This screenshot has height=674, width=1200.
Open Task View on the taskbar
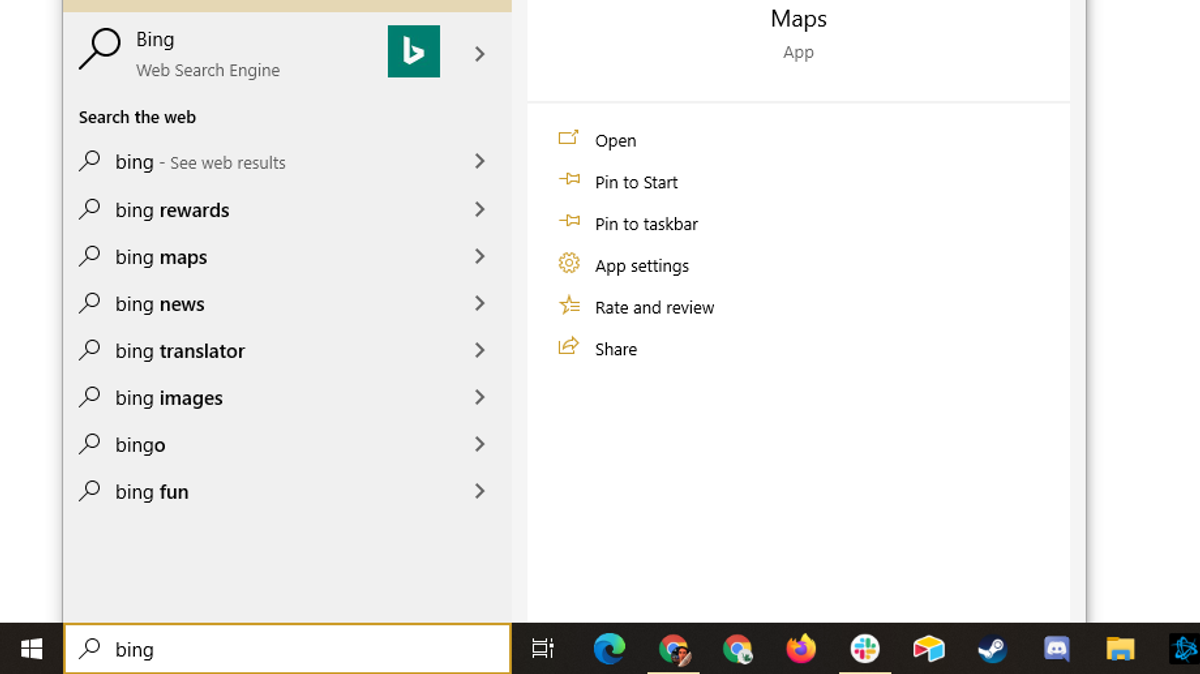click(x=543, y=649)
